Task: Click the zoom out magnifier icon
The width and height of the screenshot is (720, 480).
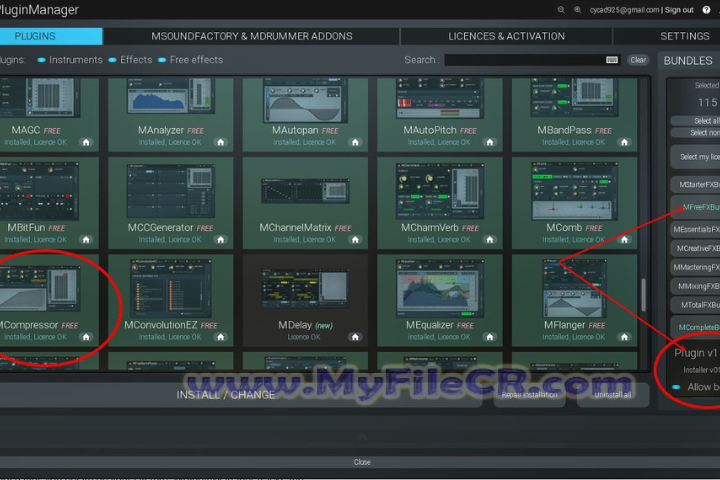Action: pyautogui.click(x=561, y=10)
